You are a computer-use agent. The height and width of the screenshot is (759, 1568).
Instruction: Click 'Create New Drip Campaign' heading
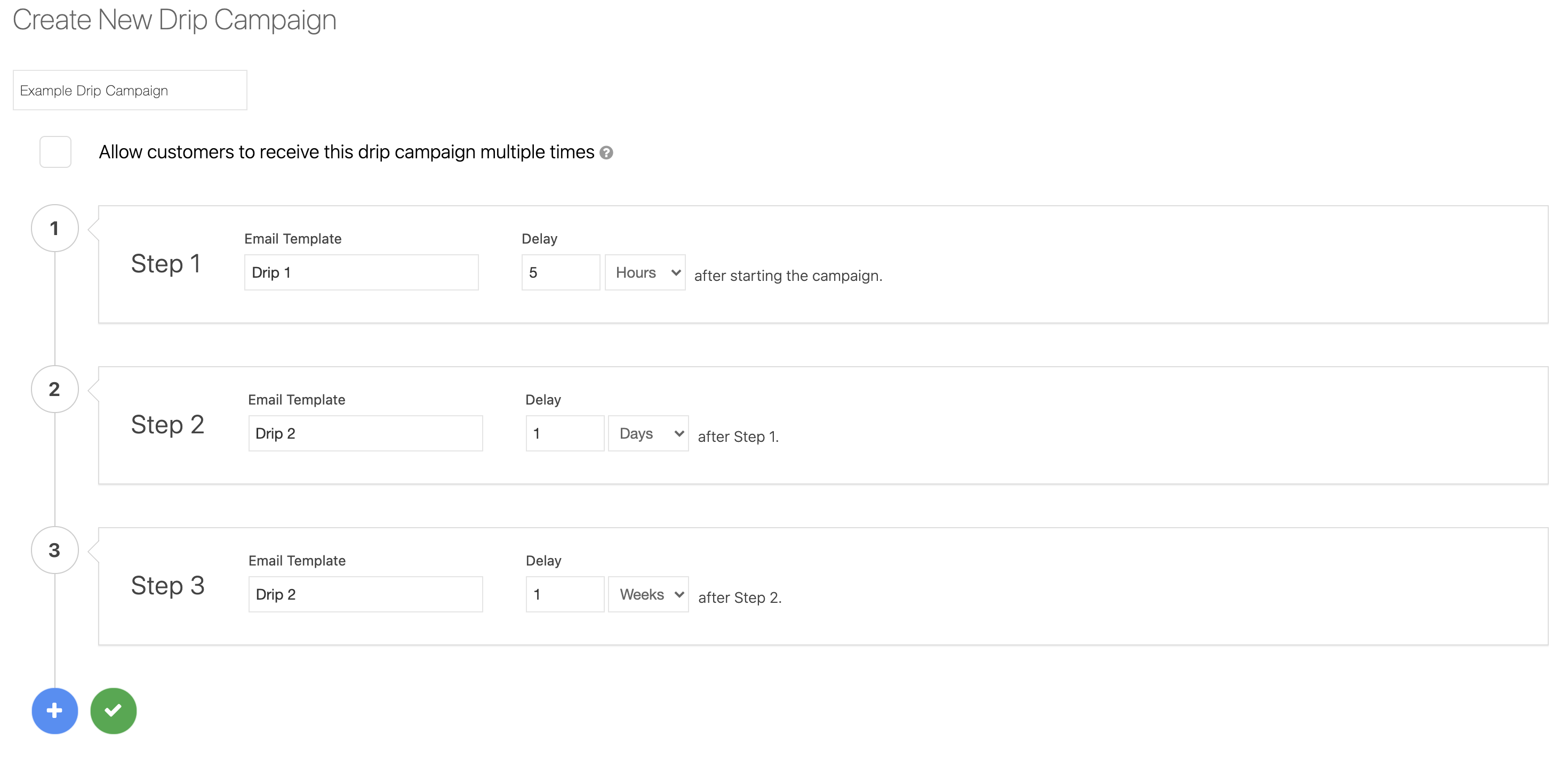pyautogui.click(x=174, y=20)
